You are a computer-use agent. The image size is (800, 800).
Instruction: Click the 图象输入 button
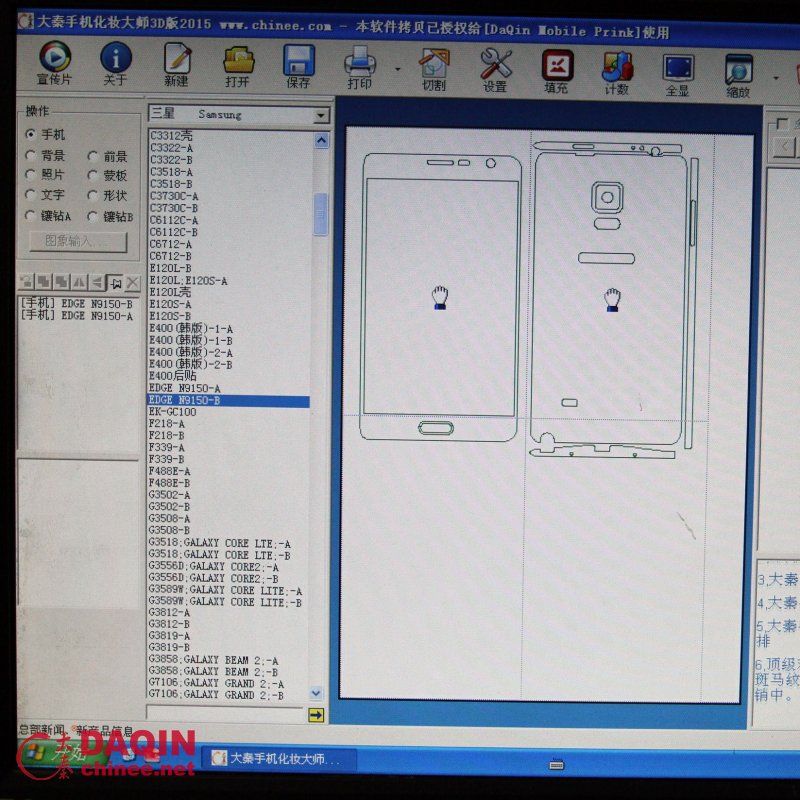pyautogui.click(x=78, y=241)
